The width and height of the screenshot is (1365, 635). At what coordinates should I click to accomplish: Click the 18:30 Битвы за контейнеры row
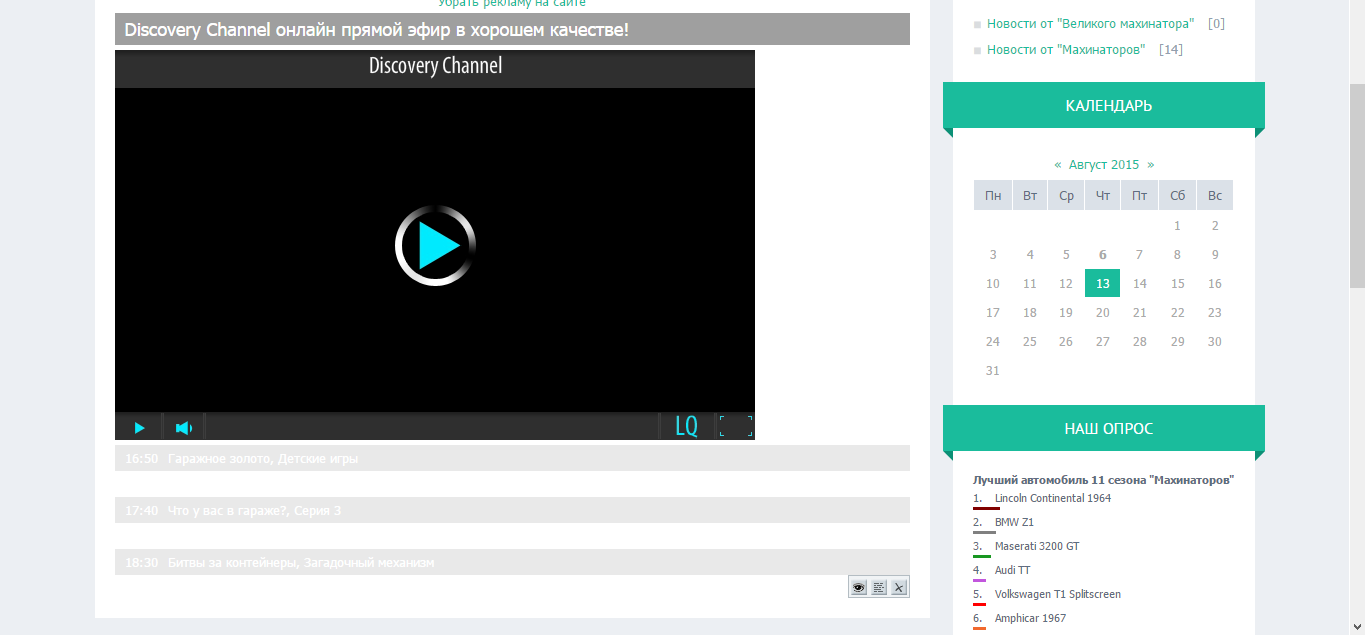(x=512, y=562)
